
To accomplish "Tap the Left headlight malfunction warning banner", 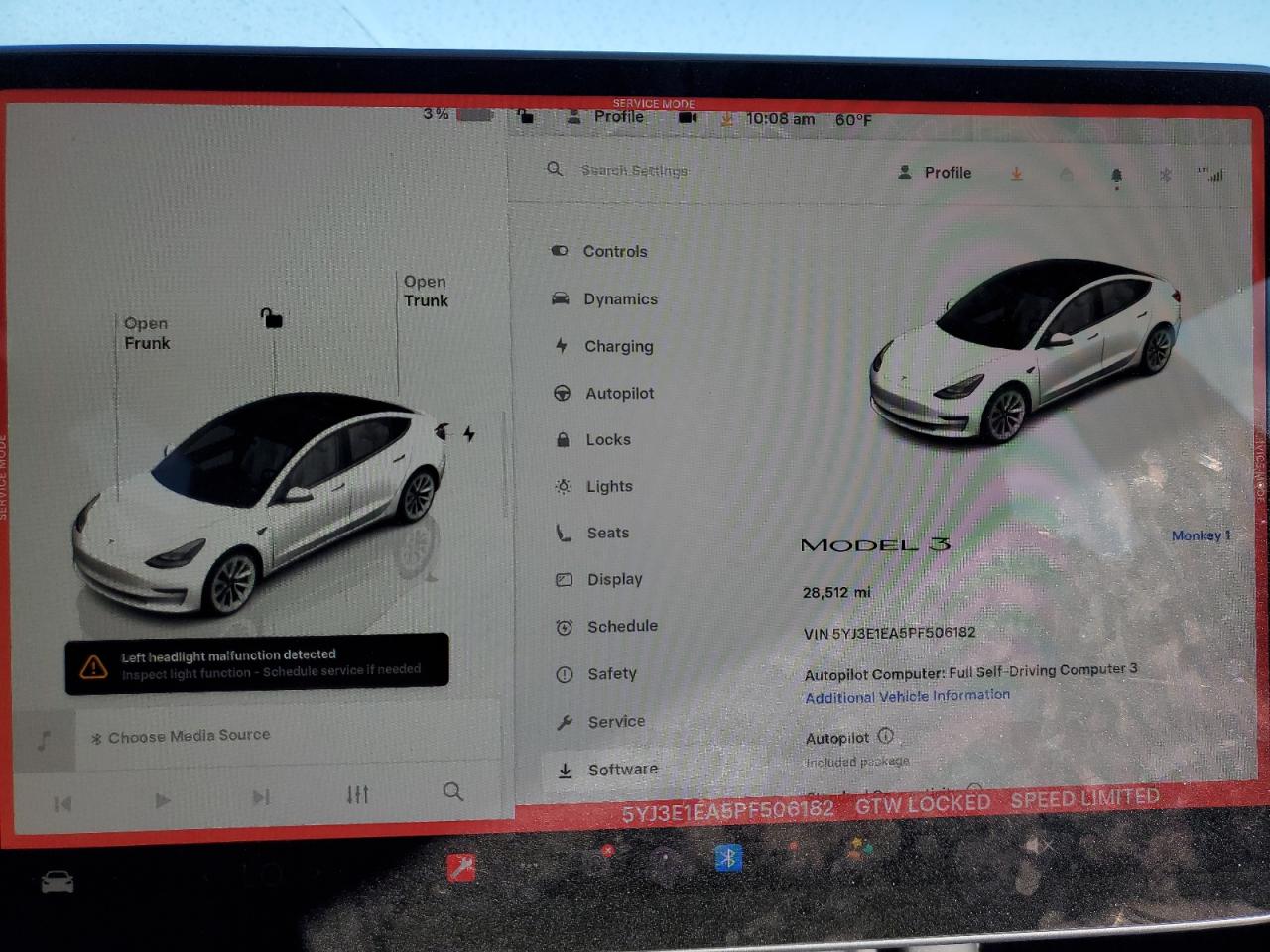I will pos(258,664).
